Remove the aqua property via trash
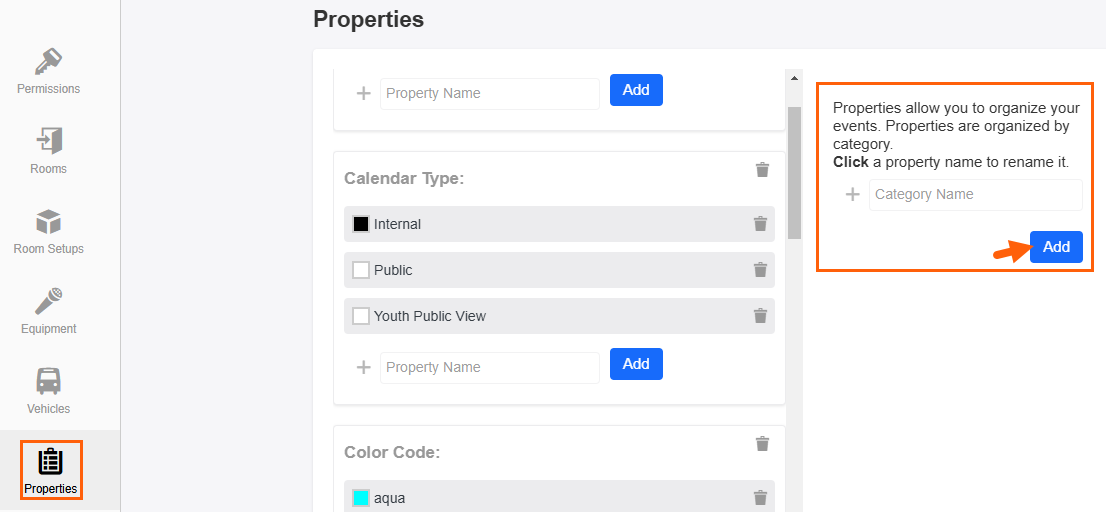Viewport: 1106px width, 512px height. coord(760,498)
